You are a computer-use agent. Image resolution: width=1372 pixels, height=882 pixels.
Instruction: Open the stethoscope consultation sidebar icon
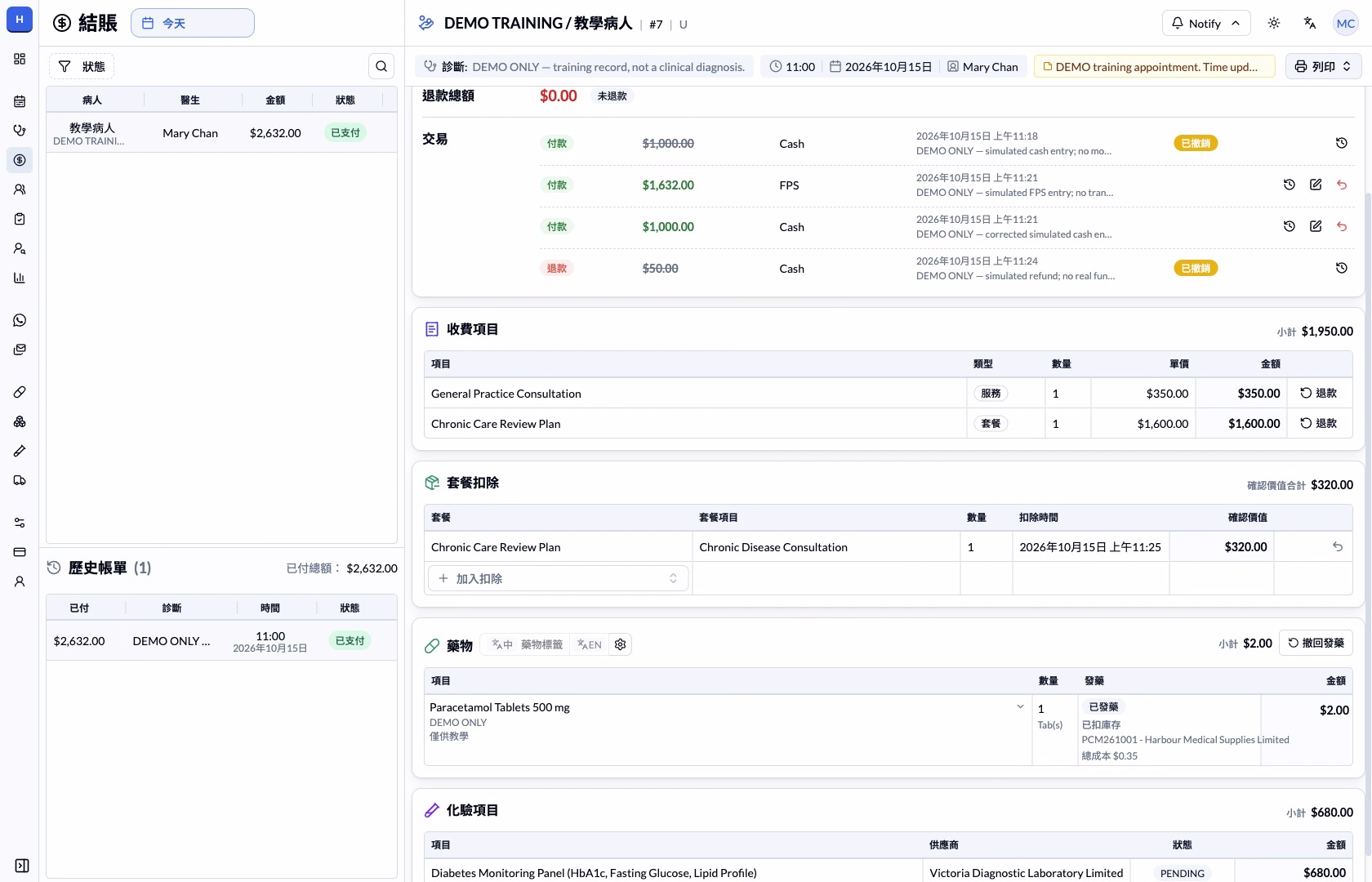[20, 131]
